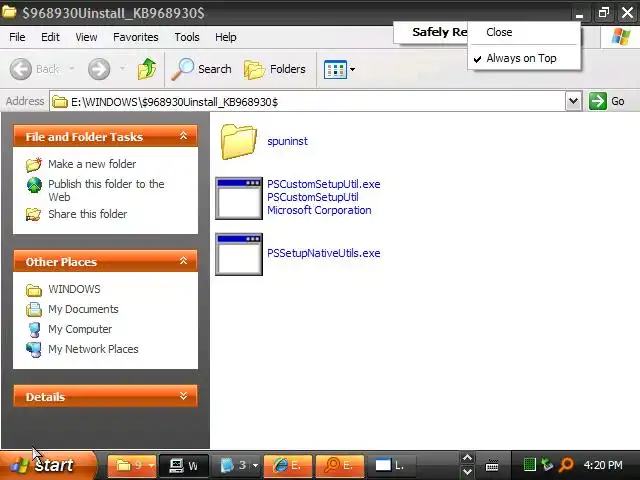This screenshot has height=480, width=640.
Task: Expand the grouped '3' taskbar button dropdown
Action: click(256, 465)
